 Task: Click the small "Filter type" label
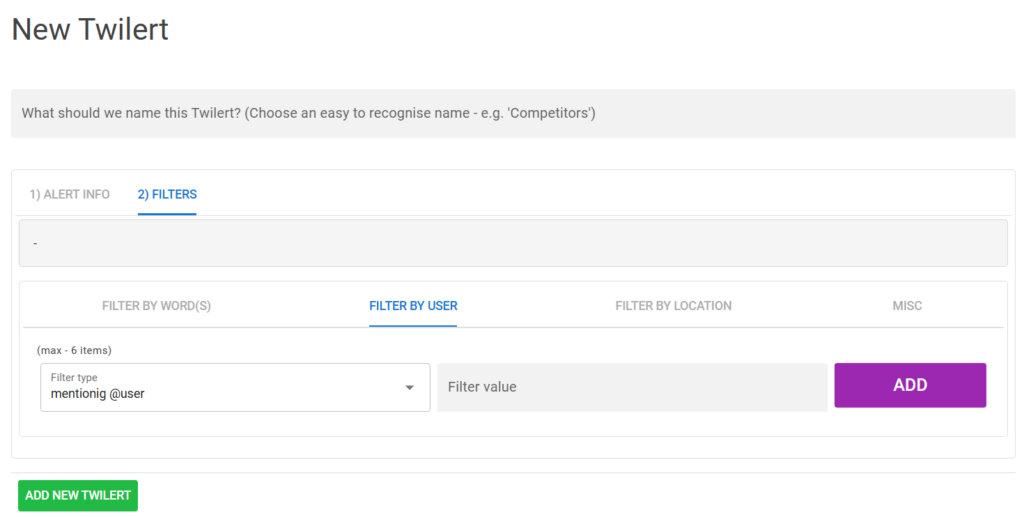pos(75,377)
